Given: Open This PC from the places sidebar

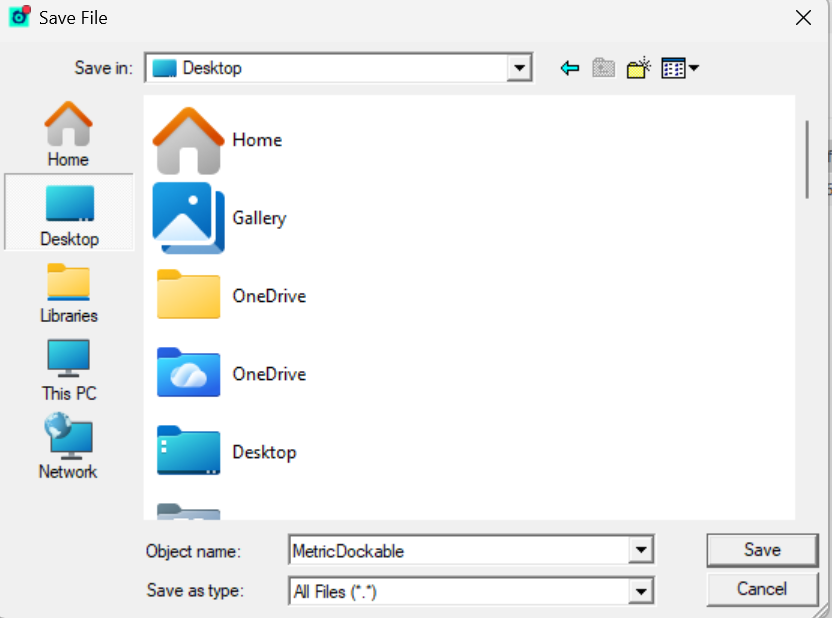Looking at the screenshot, I should click(x=69, y=370).
